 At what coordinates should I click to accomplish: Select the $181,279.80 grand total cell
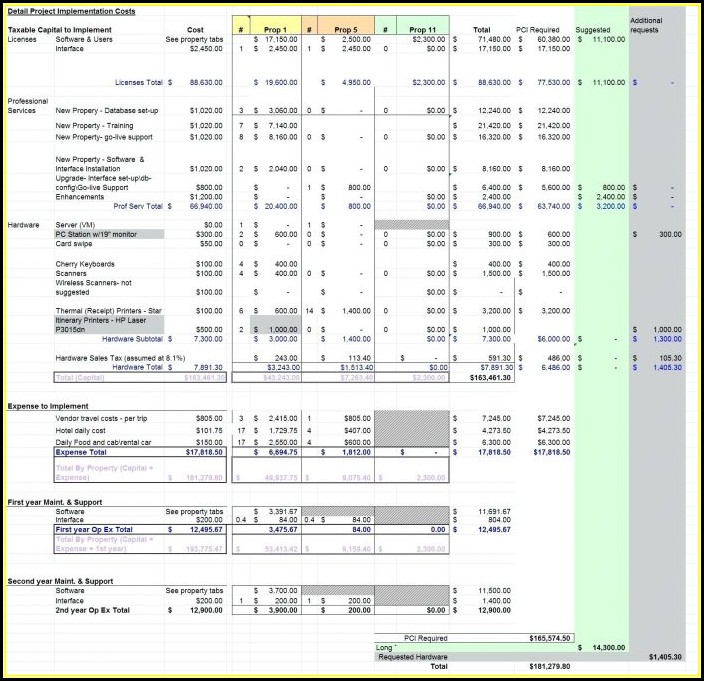tap(551, 666)
